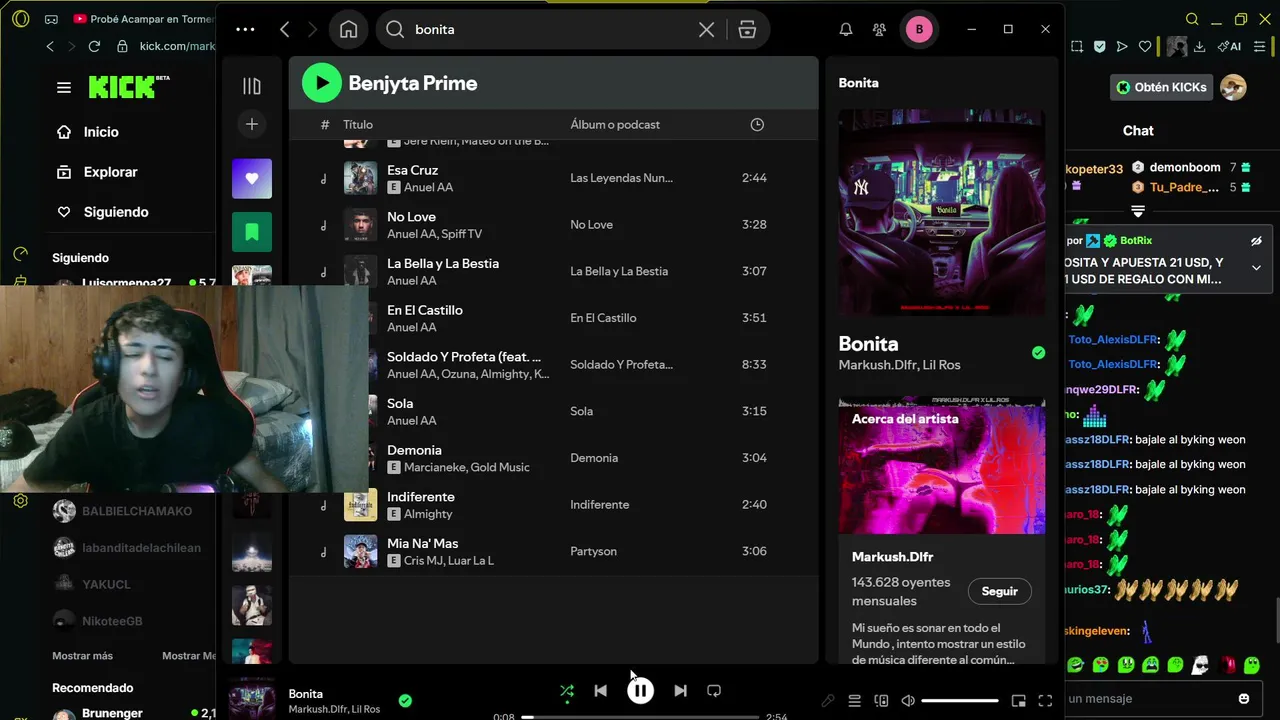This screenshot has width=1280, height=720.
Task: Open the play queue
Action: click(855, 701)
